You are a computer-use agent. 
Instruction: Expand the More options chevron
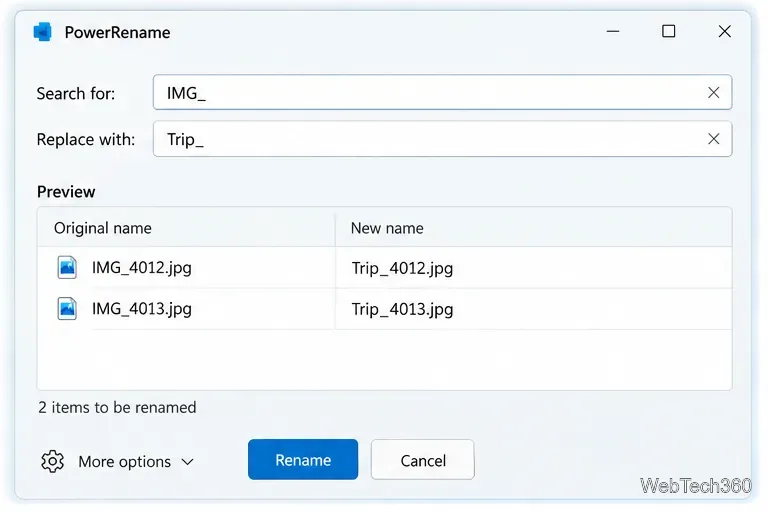click(x=188, y=462)
